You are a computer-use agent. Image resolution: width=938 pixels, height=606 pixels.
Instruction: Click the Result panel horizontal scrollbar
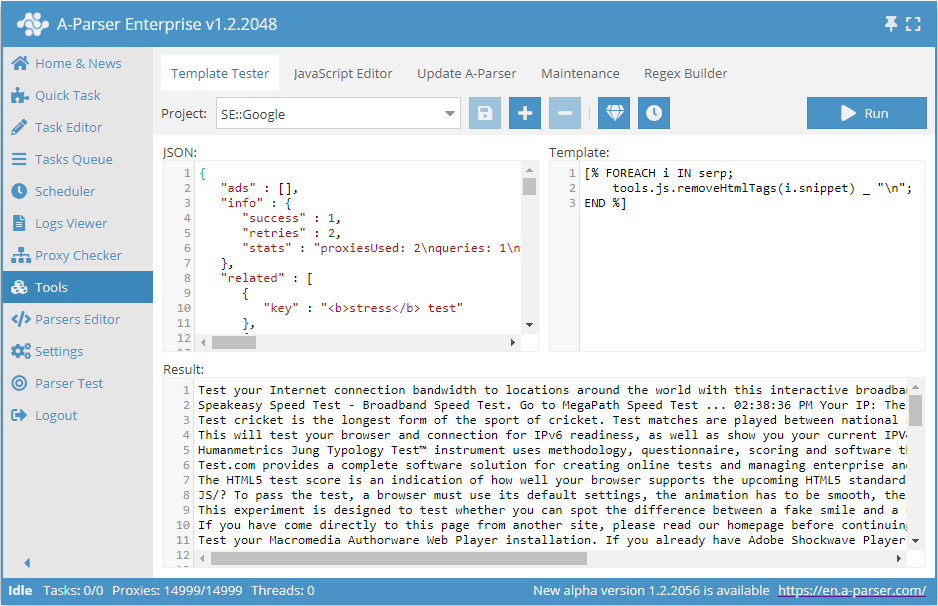coord(400,558)
